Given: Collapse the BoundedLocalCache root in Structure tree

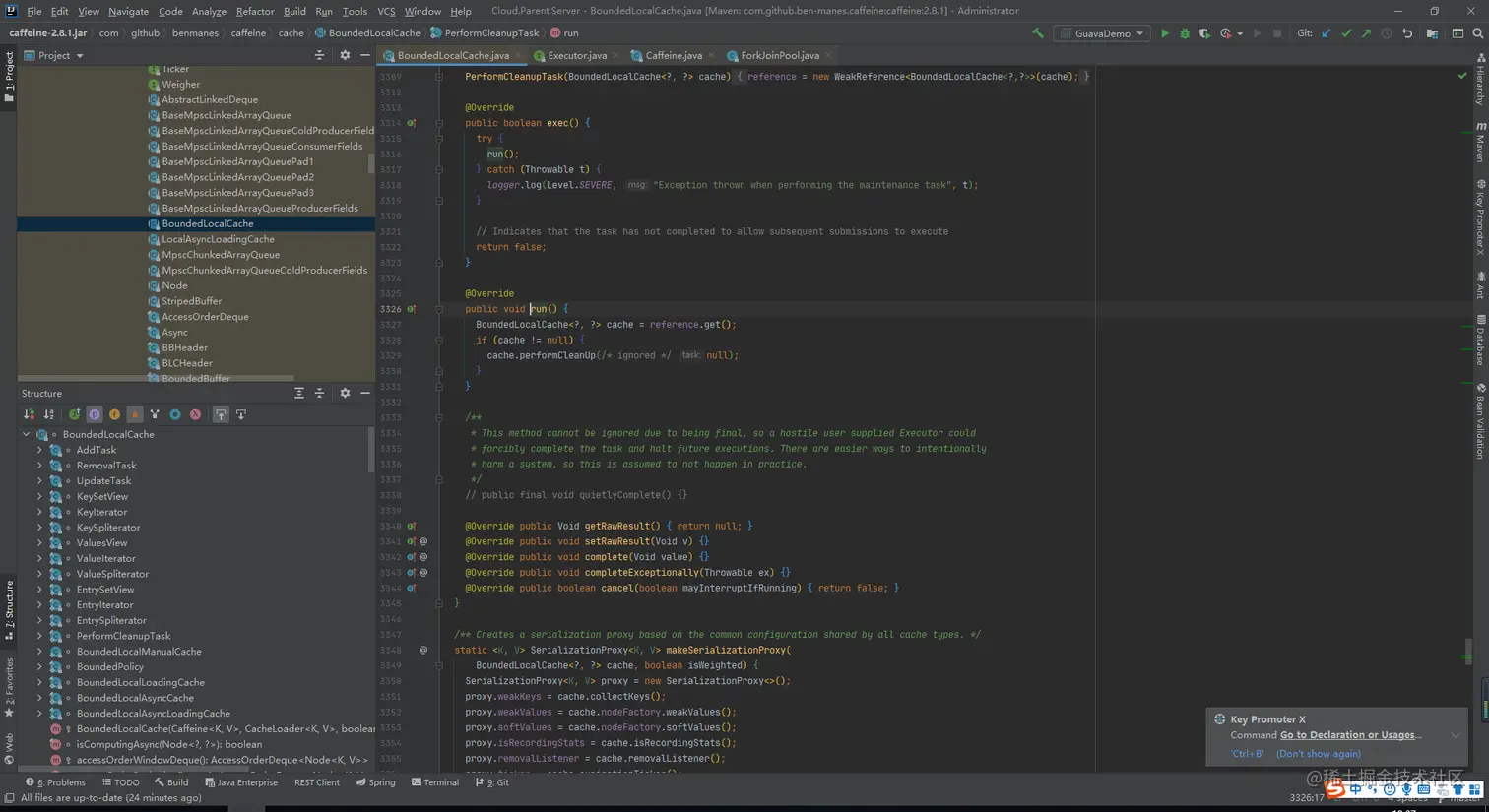Looking at the screenshot, I should (27, 434).
